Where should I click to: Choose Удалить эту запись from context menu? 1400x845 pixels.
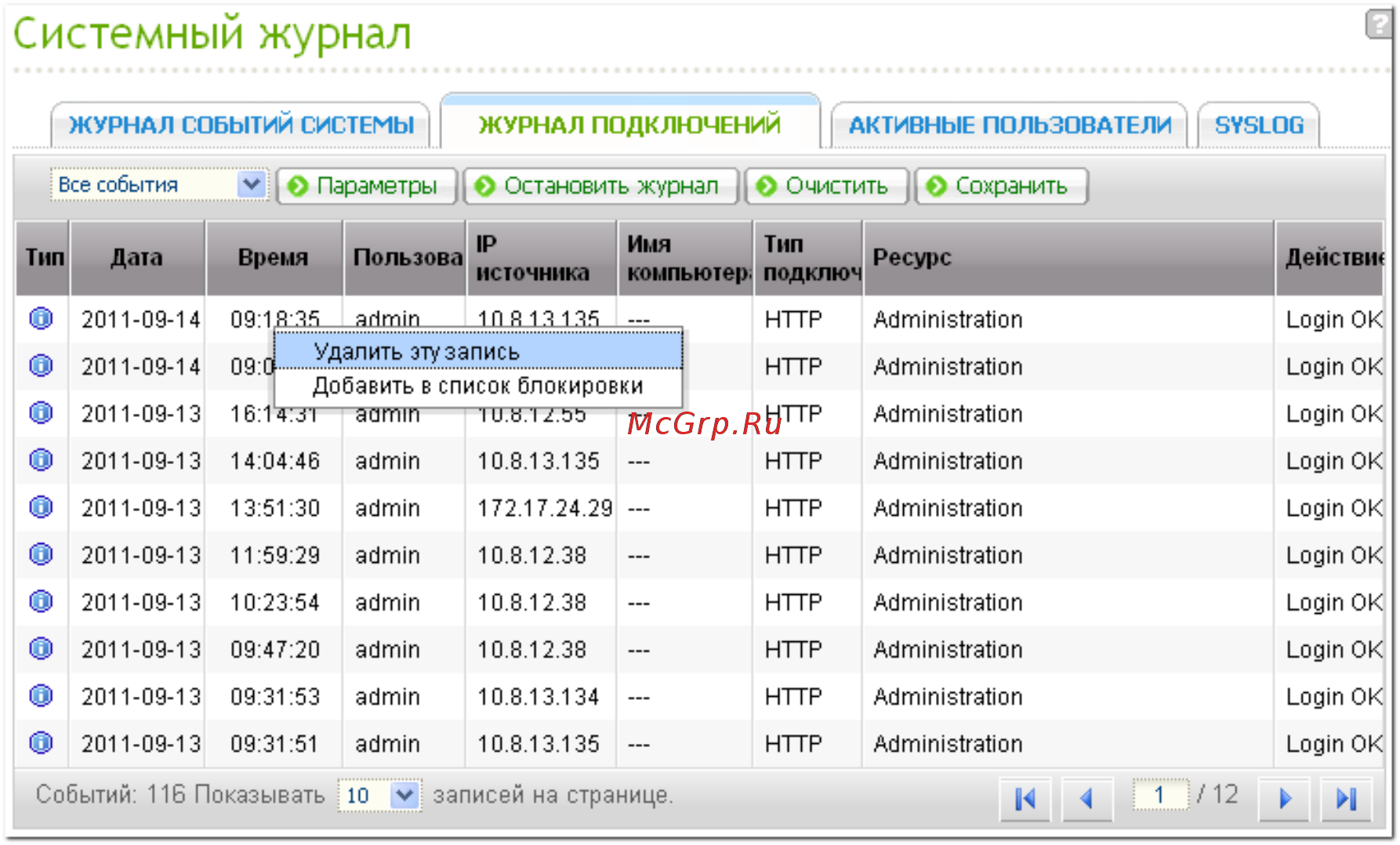pos(478,351)
